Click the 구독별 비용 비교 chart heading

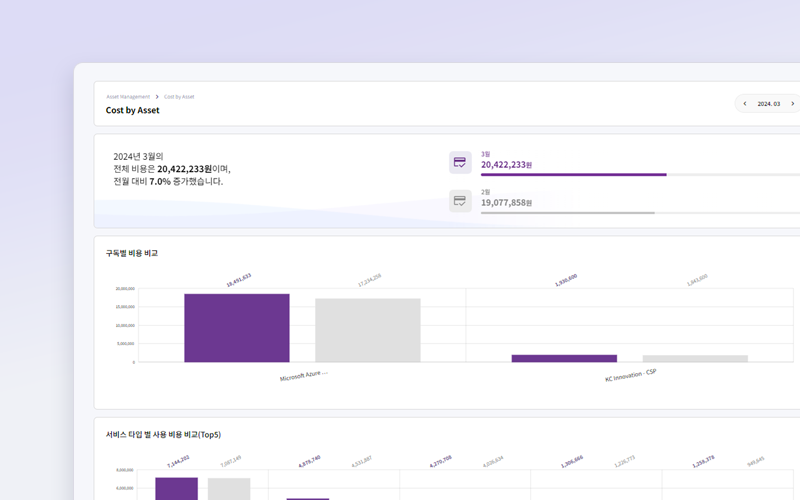click(x=132, y=253)
